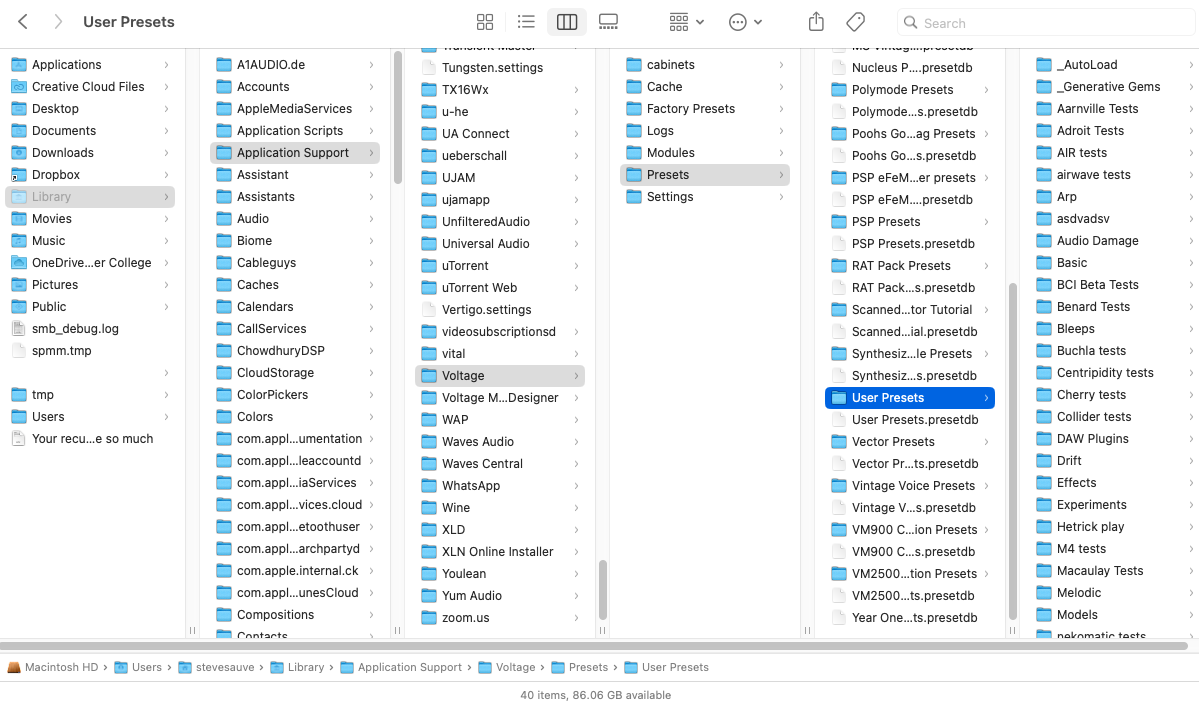The height and width of the screenshot is (705, 1199).
Task: Select the Library folder
Action: tap(90, 197)
